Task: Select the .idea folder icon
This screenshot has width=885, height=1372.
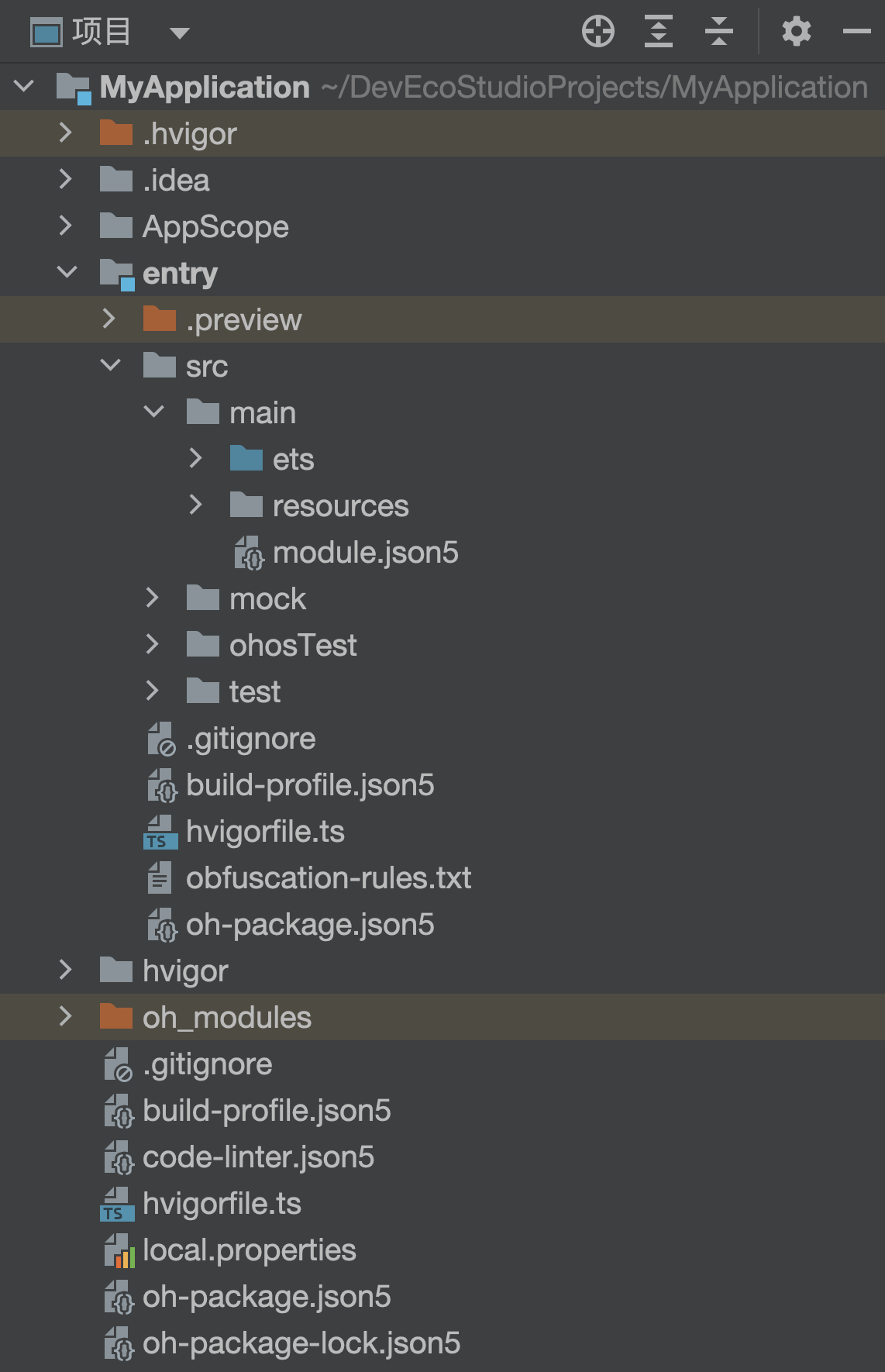Action: click(116, 179)
